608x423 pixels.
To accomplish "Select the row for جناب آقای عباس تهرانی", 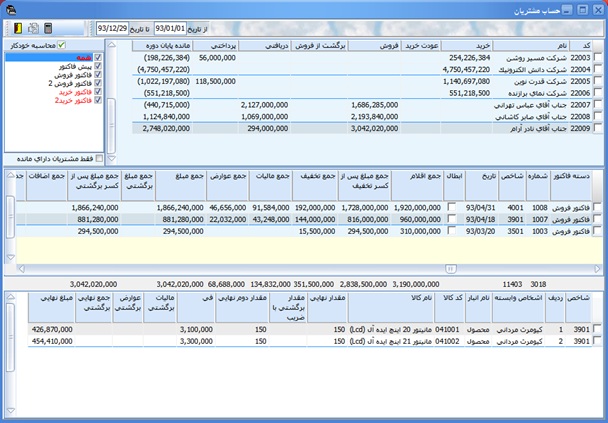I will tap(540, 104).
